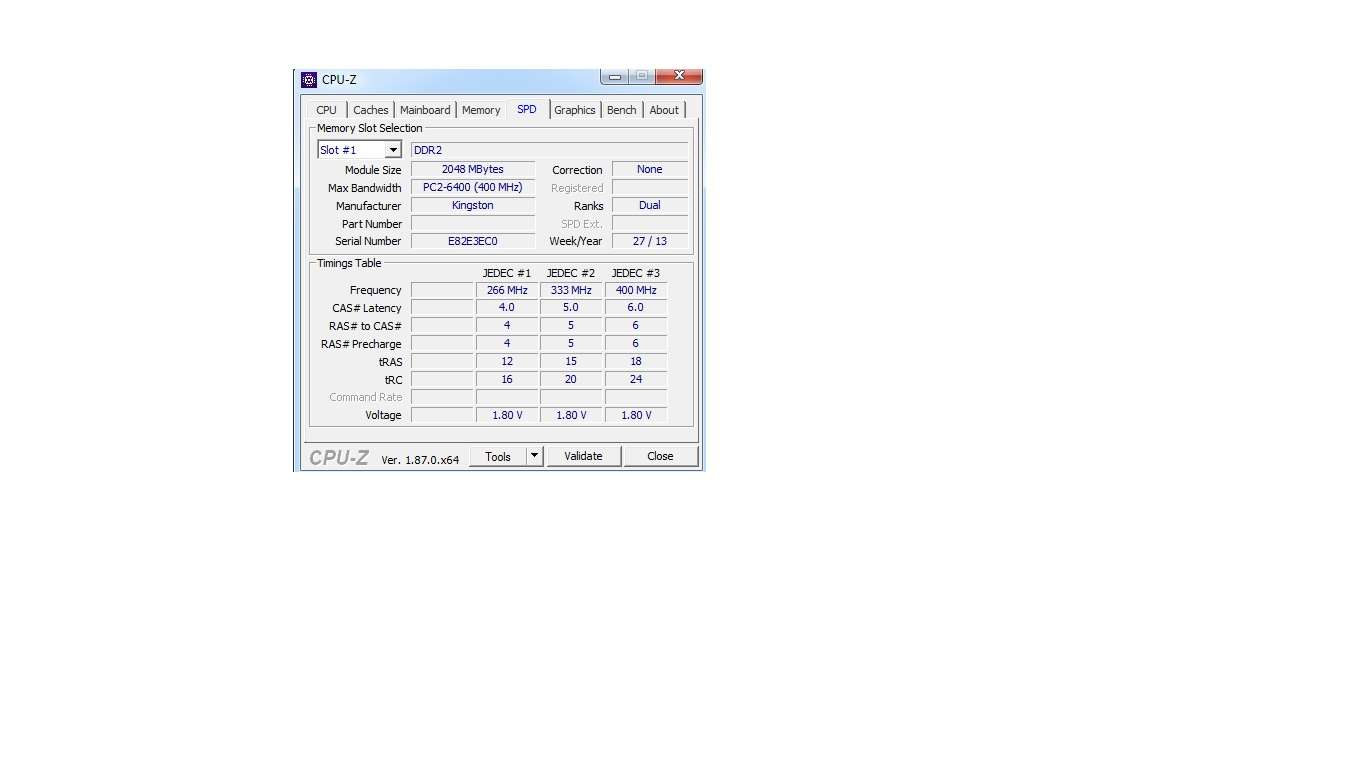Go to the Memory tab

click(x=481, y=110)
